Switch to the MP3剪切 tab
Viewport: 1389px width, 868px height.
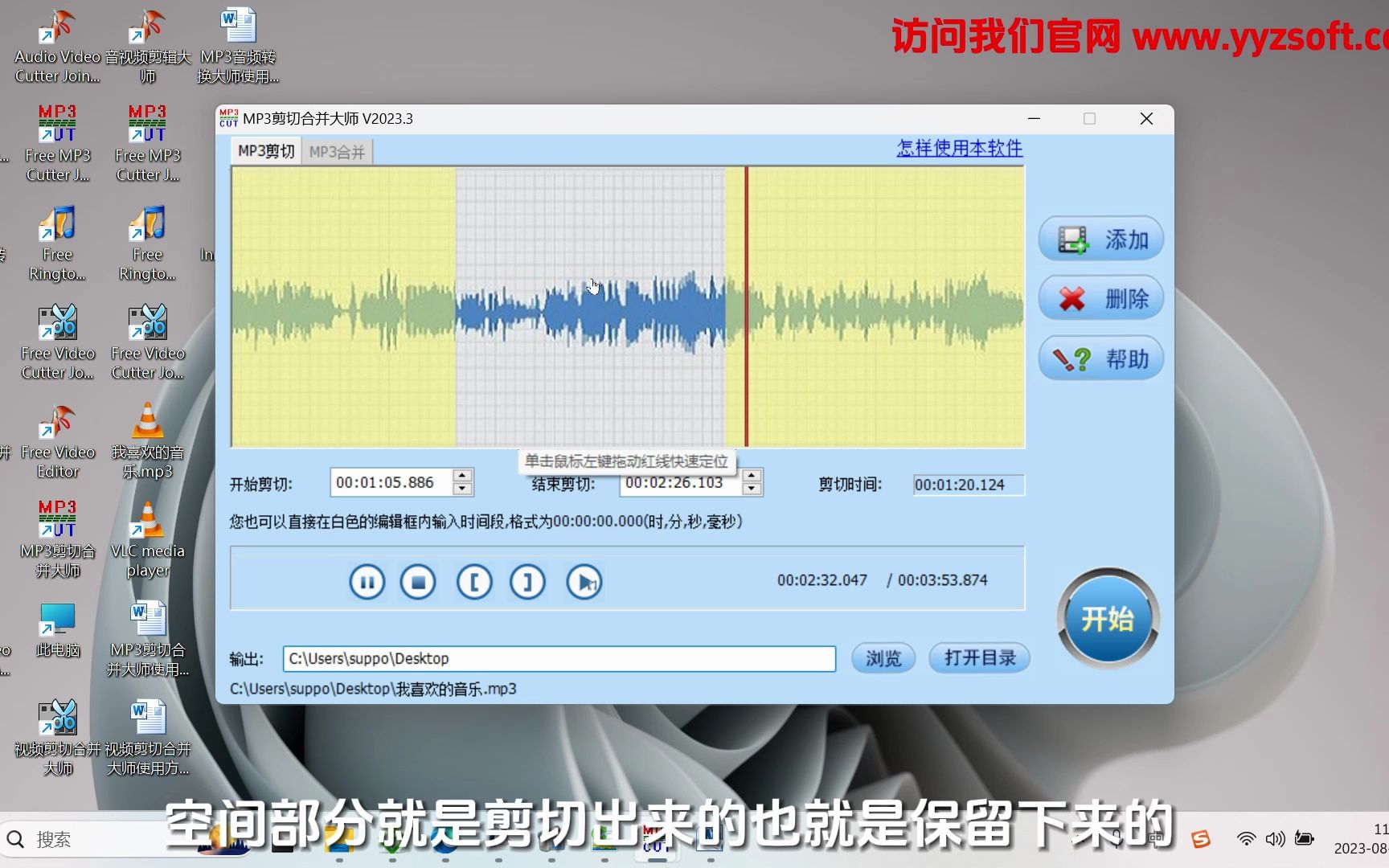coord(266,151)
